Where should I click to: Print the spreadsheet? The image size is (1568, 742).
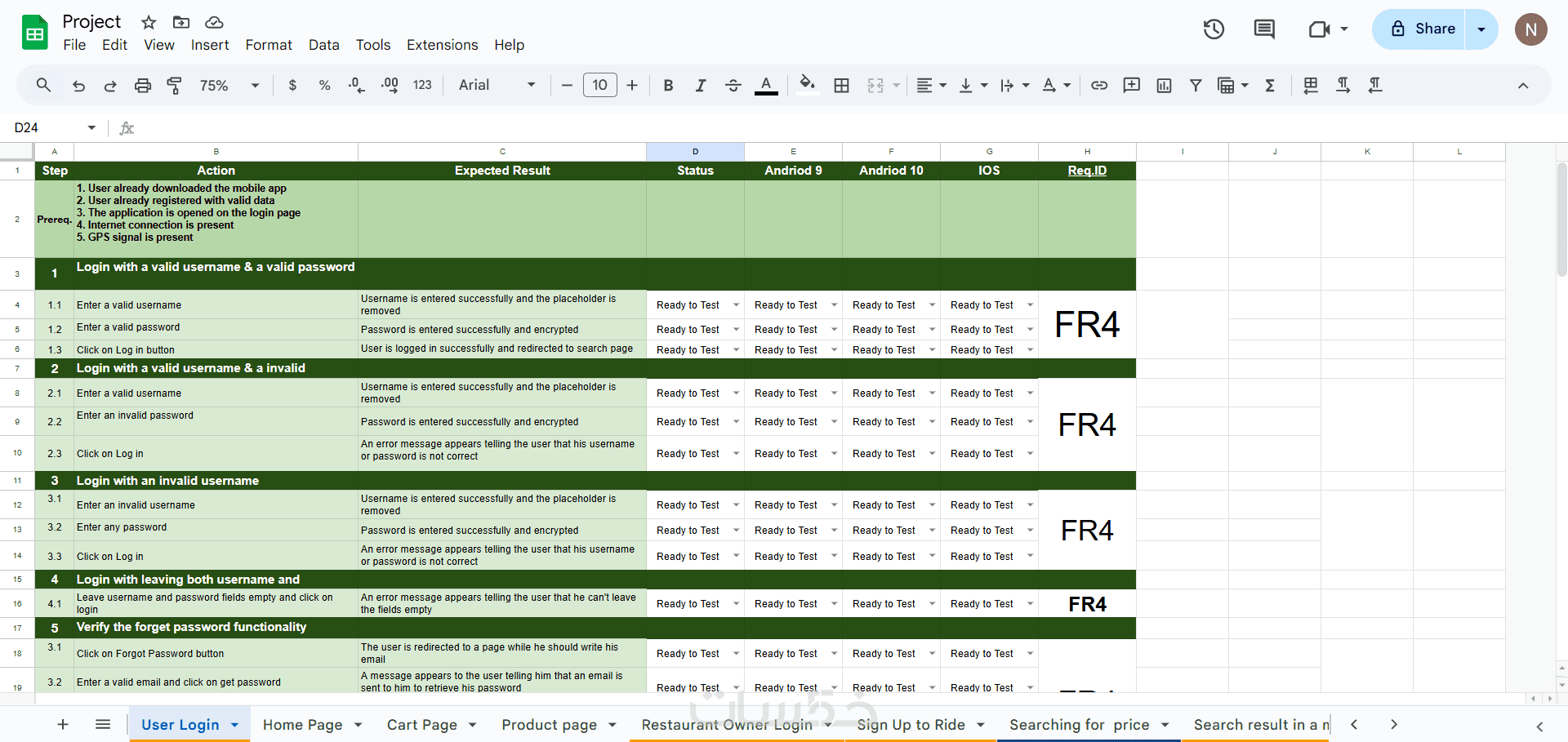[x=143, y=86]
